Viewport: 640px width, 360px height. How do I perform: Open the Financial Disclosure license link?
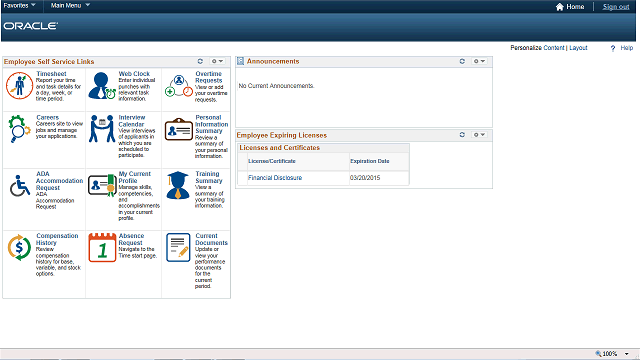(x=275, y=178)
